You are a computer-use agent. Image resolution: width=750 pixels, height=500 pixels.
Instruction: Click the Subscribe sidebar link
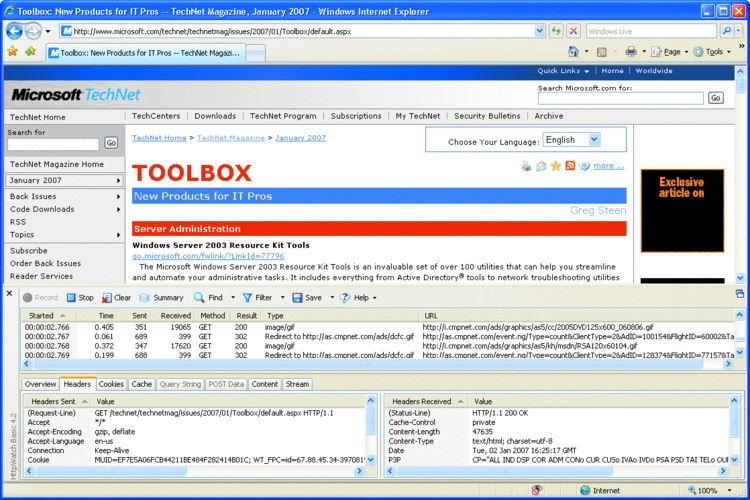pyautogui.click(x=29, y=251)
